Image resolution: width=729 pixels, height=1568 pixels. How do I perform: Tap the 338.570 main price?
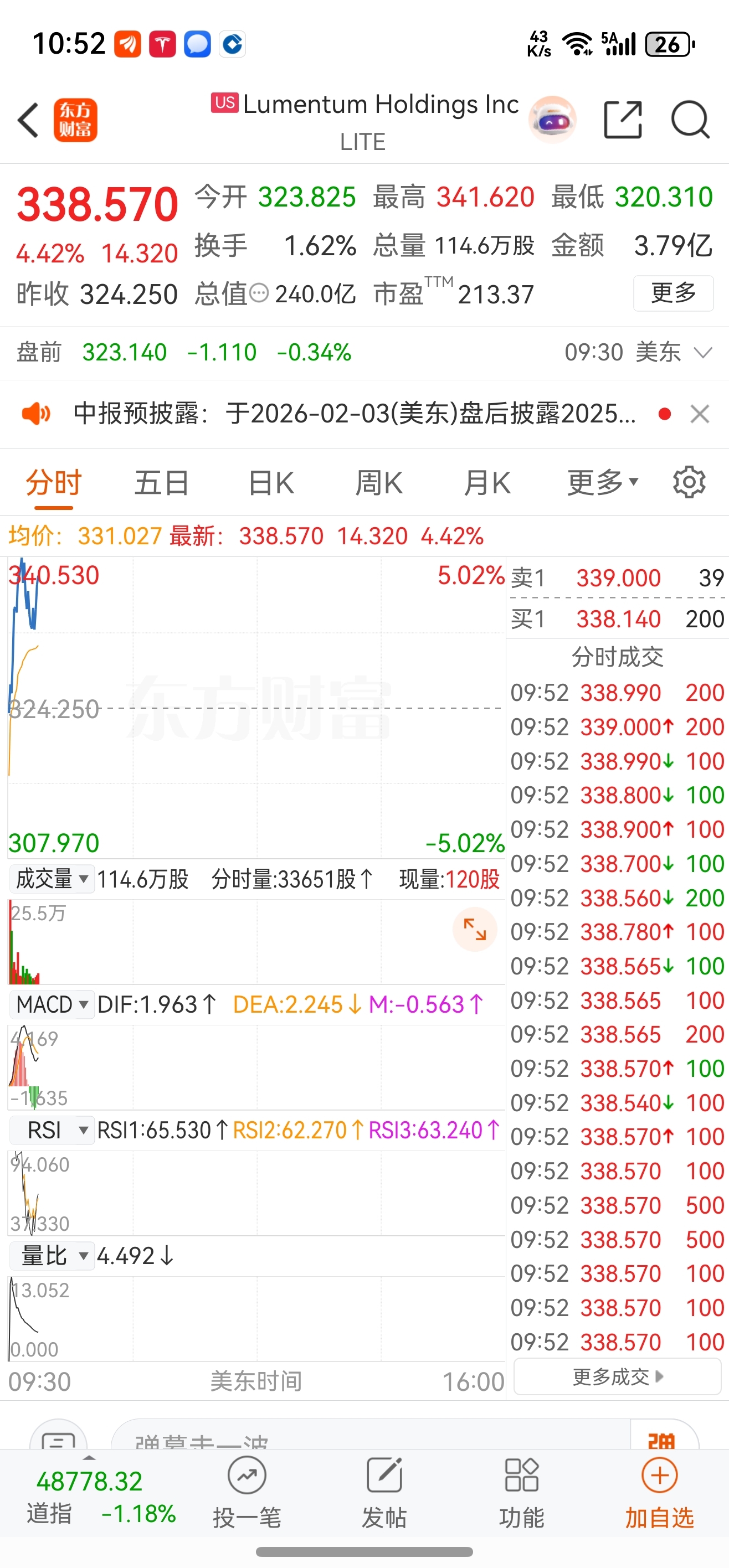click(x=97, y=204)
